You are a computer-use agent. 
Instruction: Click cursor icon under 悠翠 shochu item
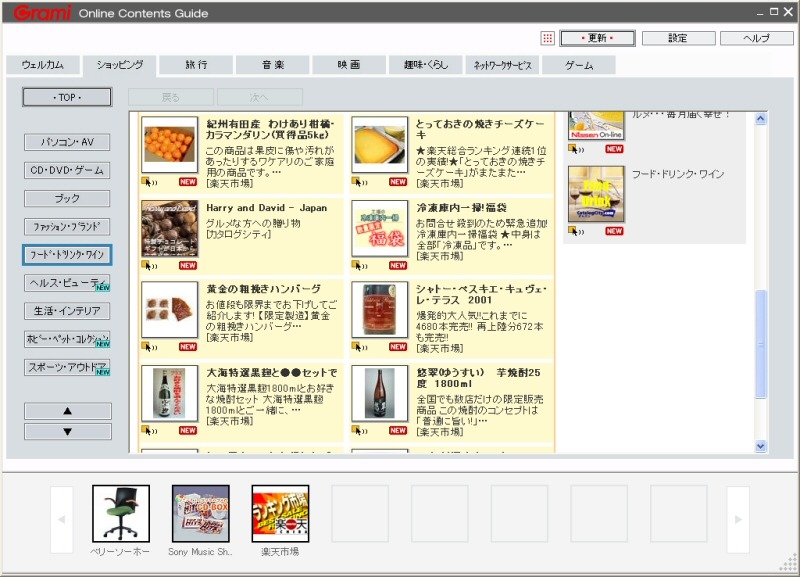pyautogui.click(x=359, y=431)
